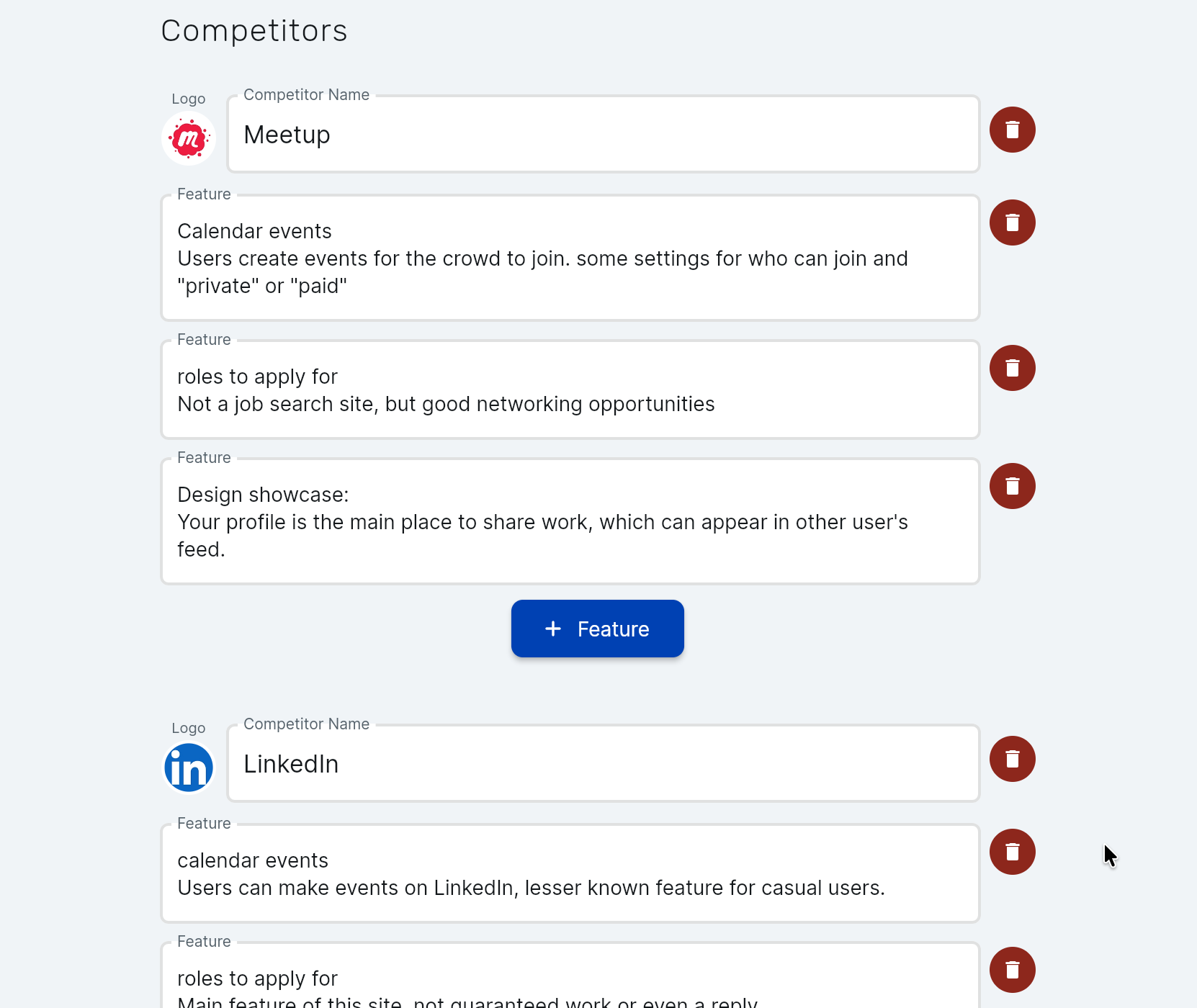Click into the Design showcase feature box
This screenshot has width=1197, height=1008.
570,522
